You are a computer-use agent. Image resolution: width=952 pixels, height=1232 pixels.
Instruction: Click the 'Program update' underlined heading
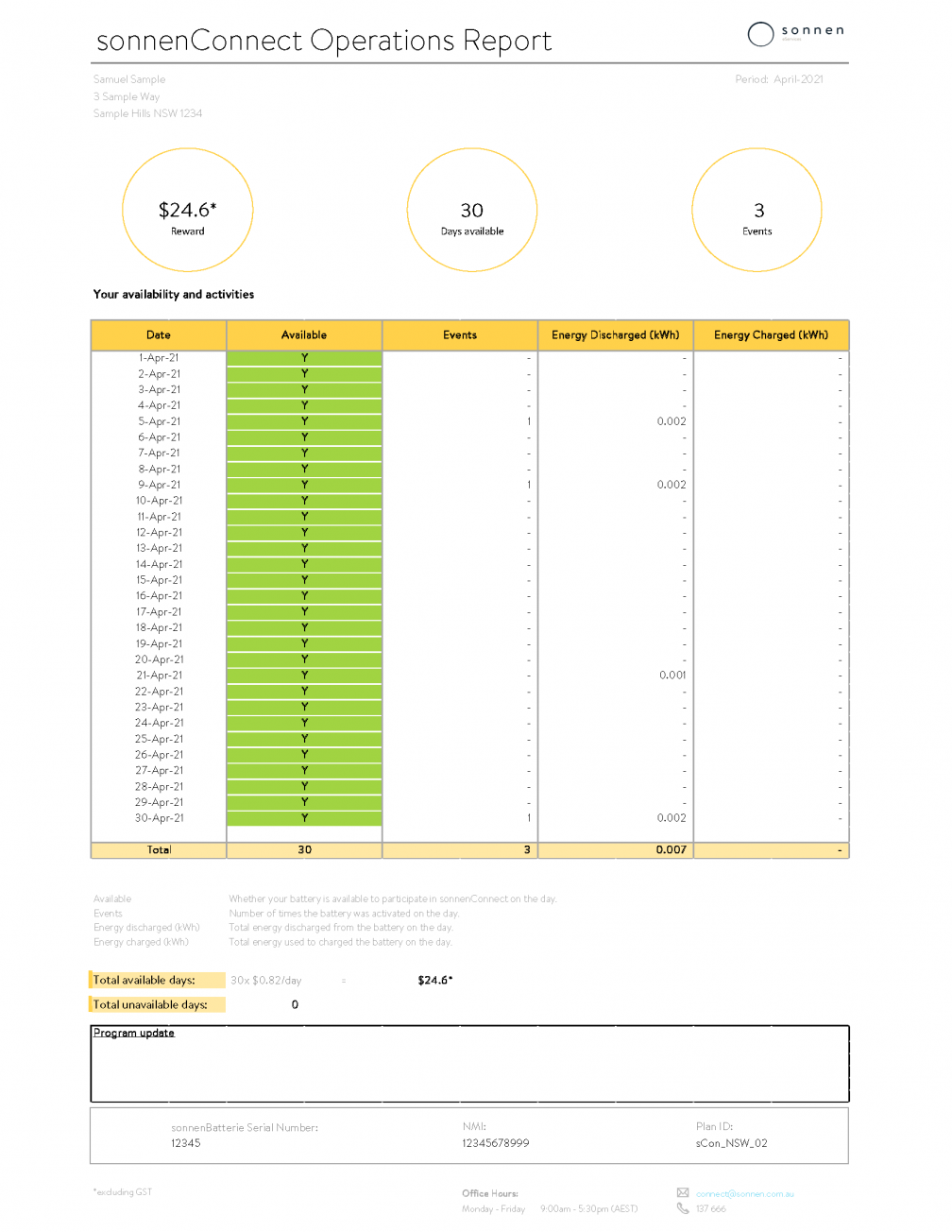click(133, 1034)
